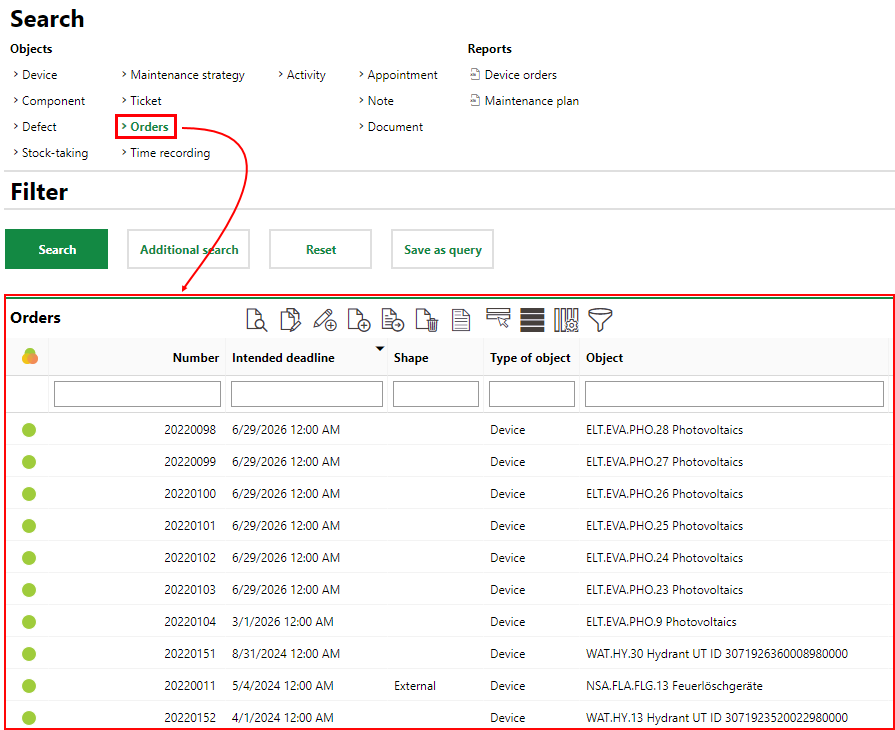Click the document with arrow icon

click(x=392, y=320)
